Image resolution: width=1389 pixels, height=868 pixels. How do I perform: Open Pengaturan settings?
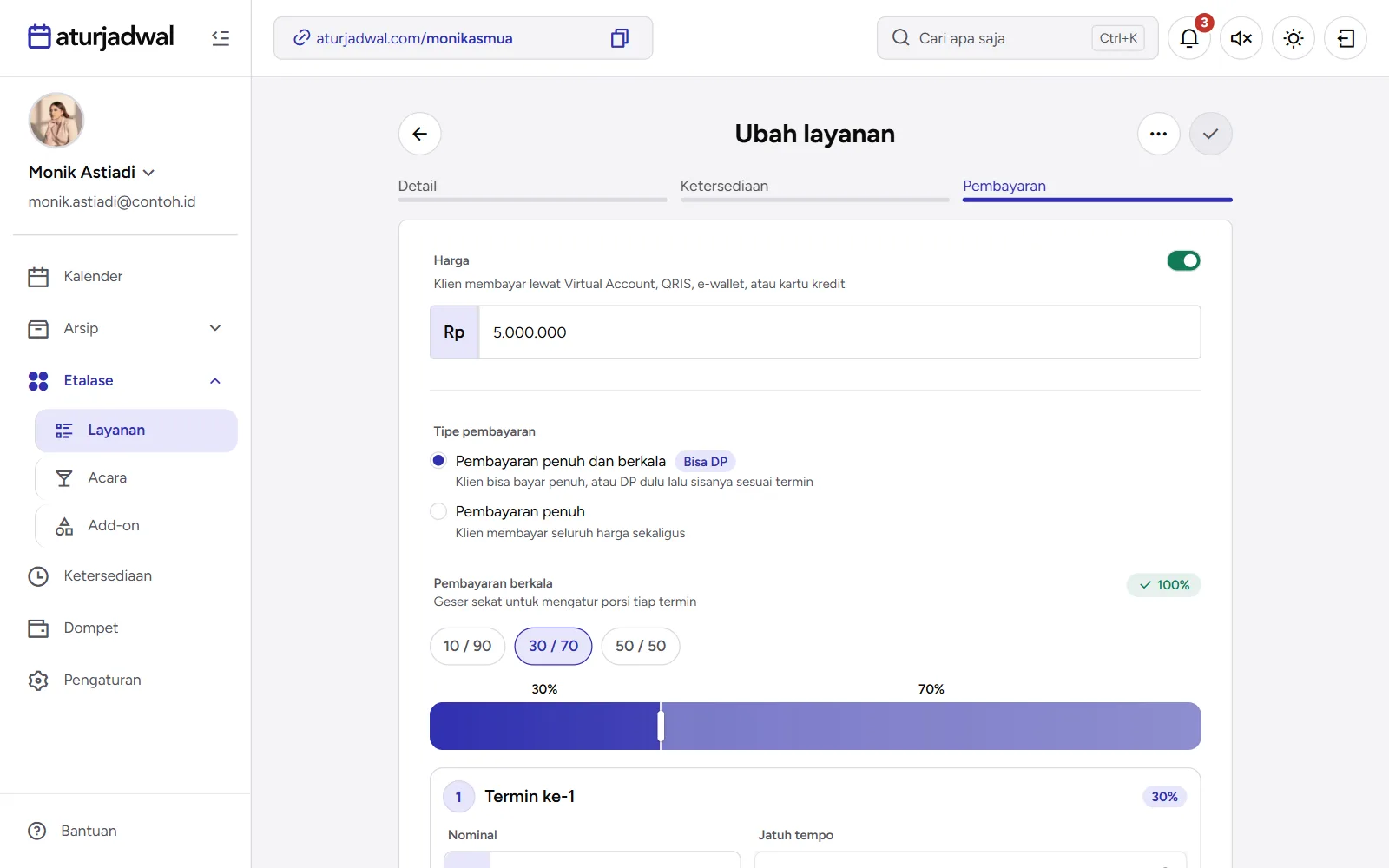click(x=125, y=681)
